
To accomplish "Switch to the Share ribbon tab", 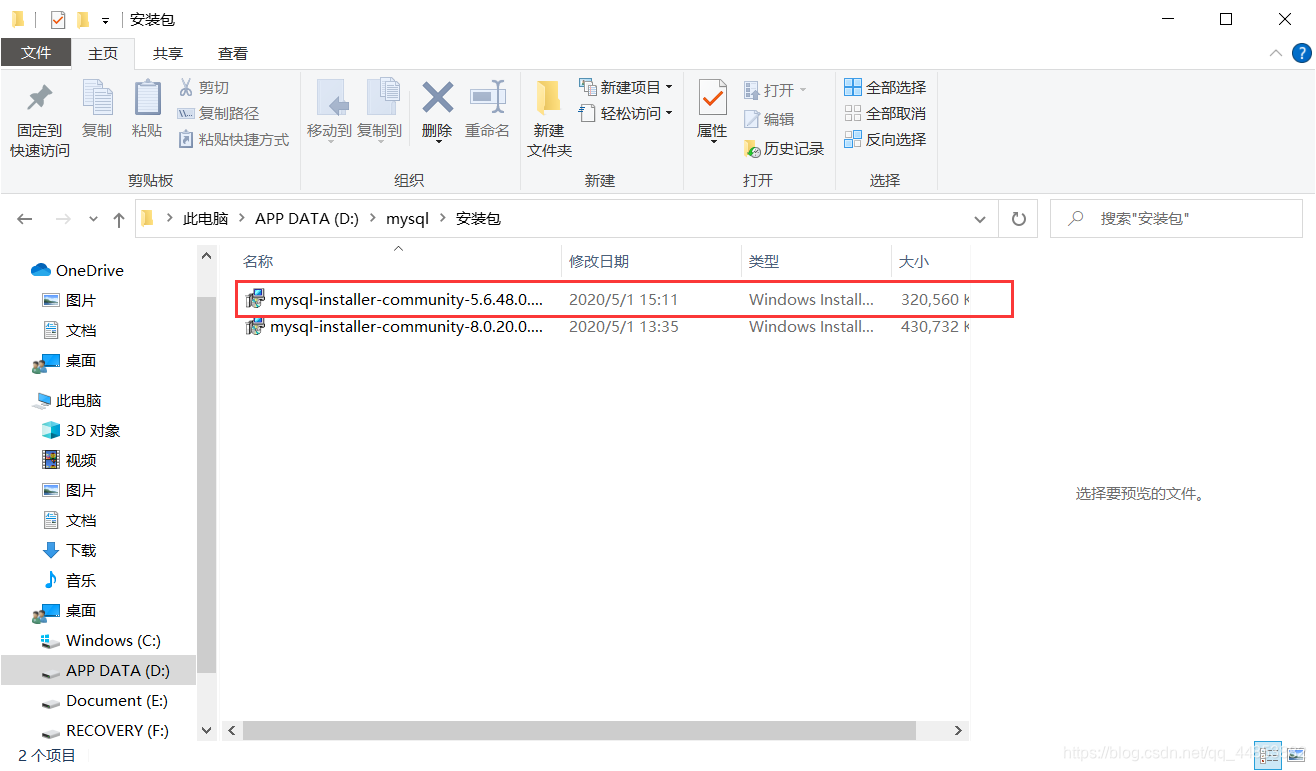I will point(168,54).
